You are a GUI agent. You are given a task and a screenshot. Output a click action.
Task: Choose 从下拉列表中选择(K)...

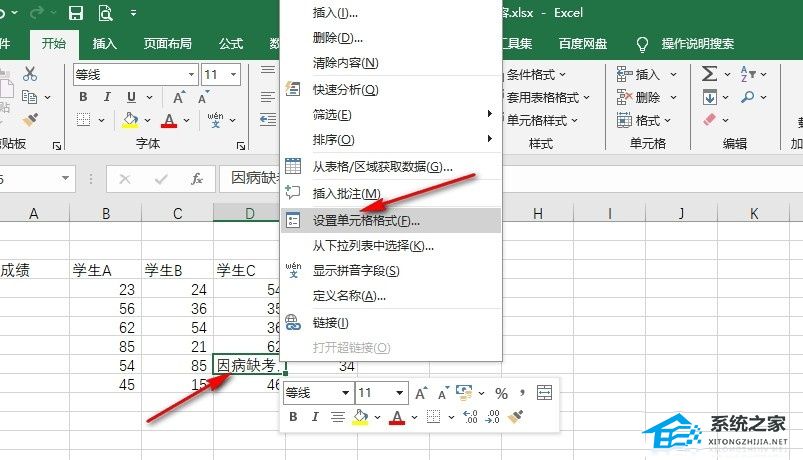click(x=391, y=246)
